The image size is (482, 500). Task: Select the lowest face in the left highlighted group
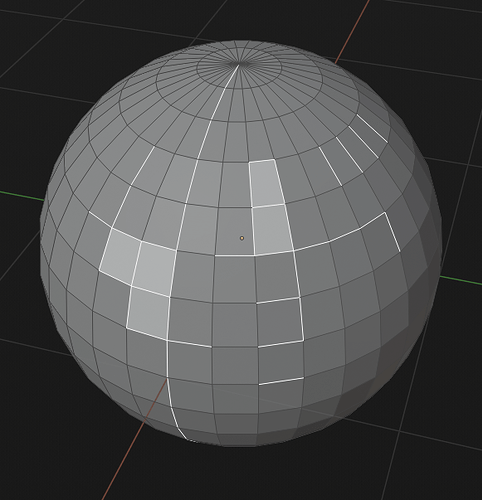tap(149, 313)
